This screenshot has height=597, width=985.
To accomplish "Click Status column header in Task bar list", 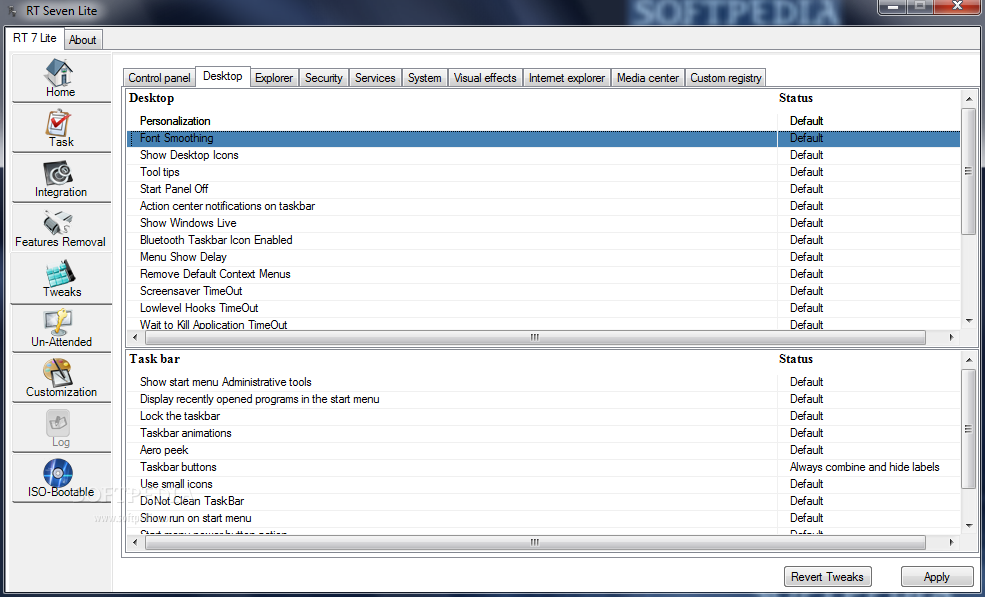I will click(x=796, y=359).
